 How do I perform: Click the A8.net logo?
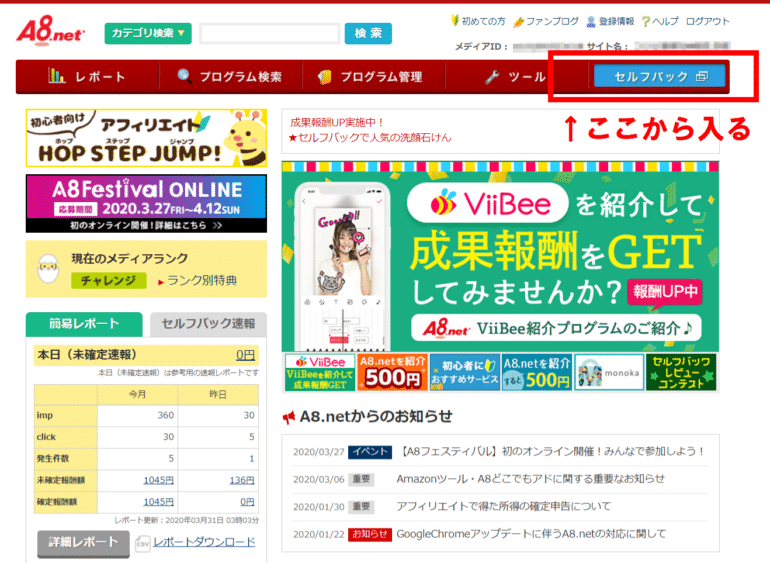[x=50, y=30]
